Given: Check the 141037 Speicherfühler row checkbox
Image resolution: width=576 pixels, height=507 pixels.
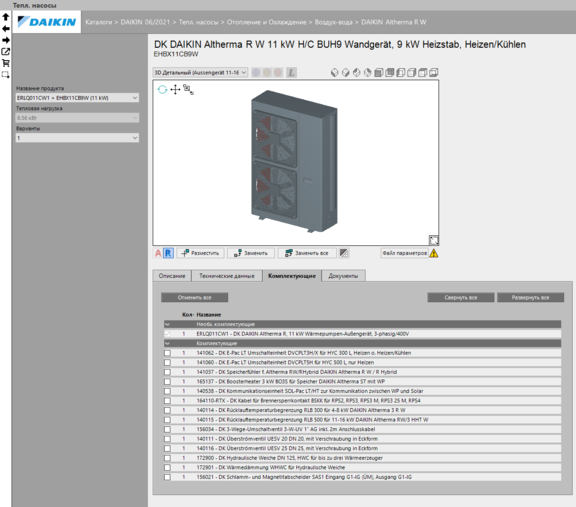Looking at the screenshot, I should [x=168, y=372].
